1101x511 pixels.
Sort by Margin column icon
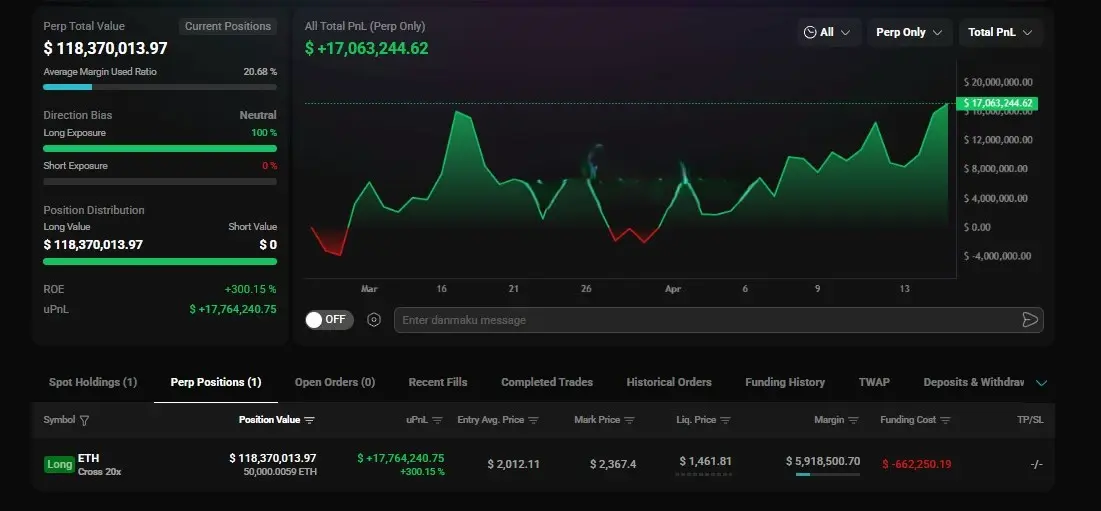click(x=853, y=420)
